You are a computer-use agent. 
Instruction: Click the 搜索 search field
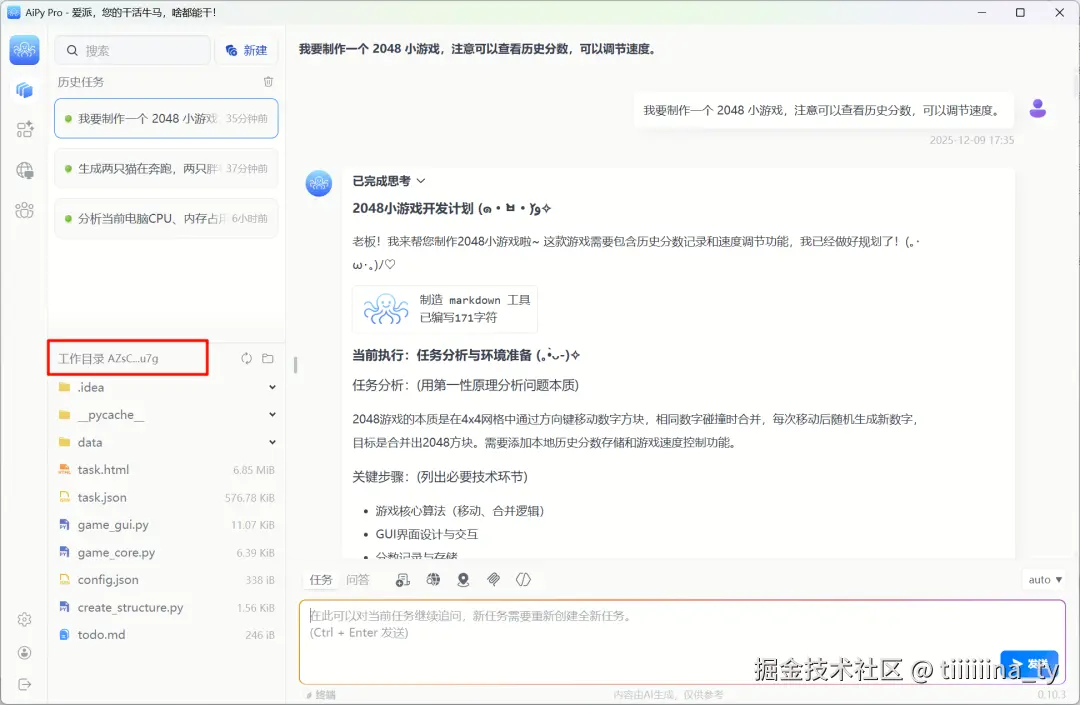click(133, 50)
